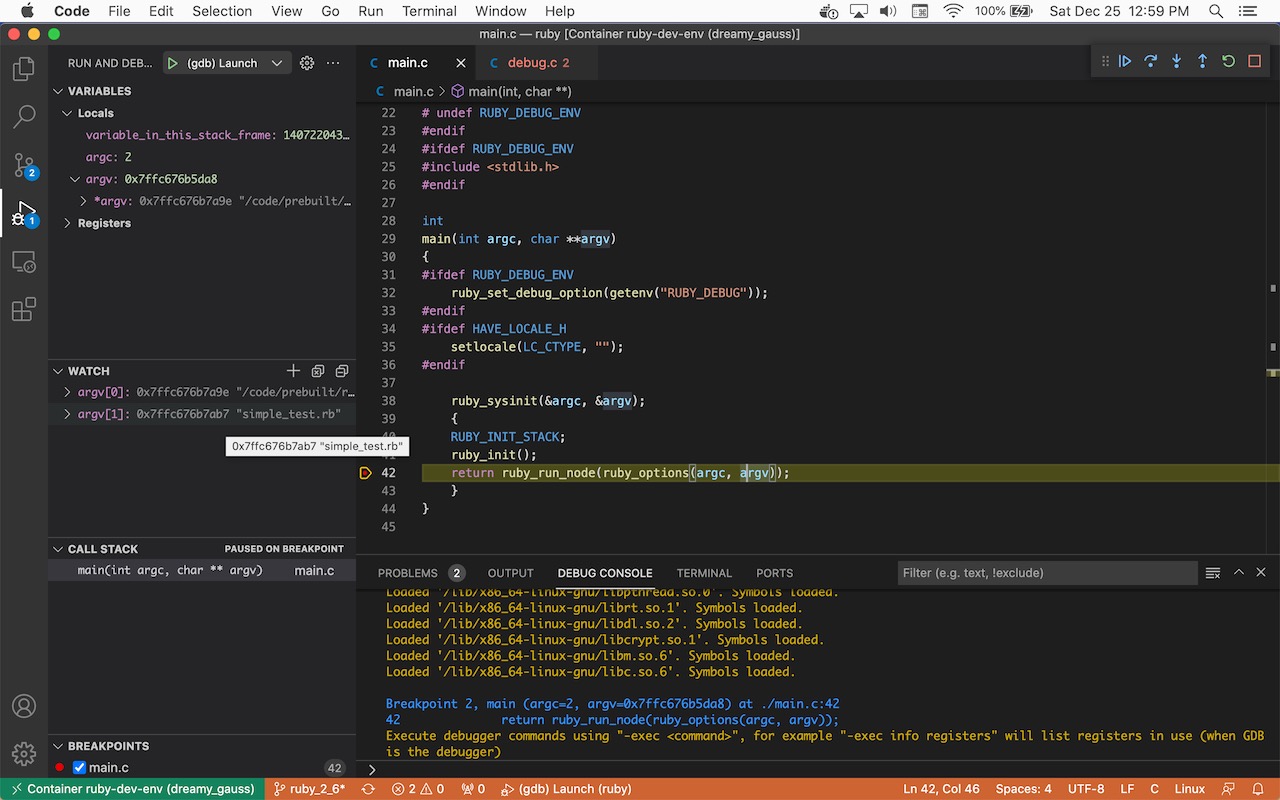1280x800 pixels.
Task: Open the Run and Debug sidebar icon
Action: (24, 213)
